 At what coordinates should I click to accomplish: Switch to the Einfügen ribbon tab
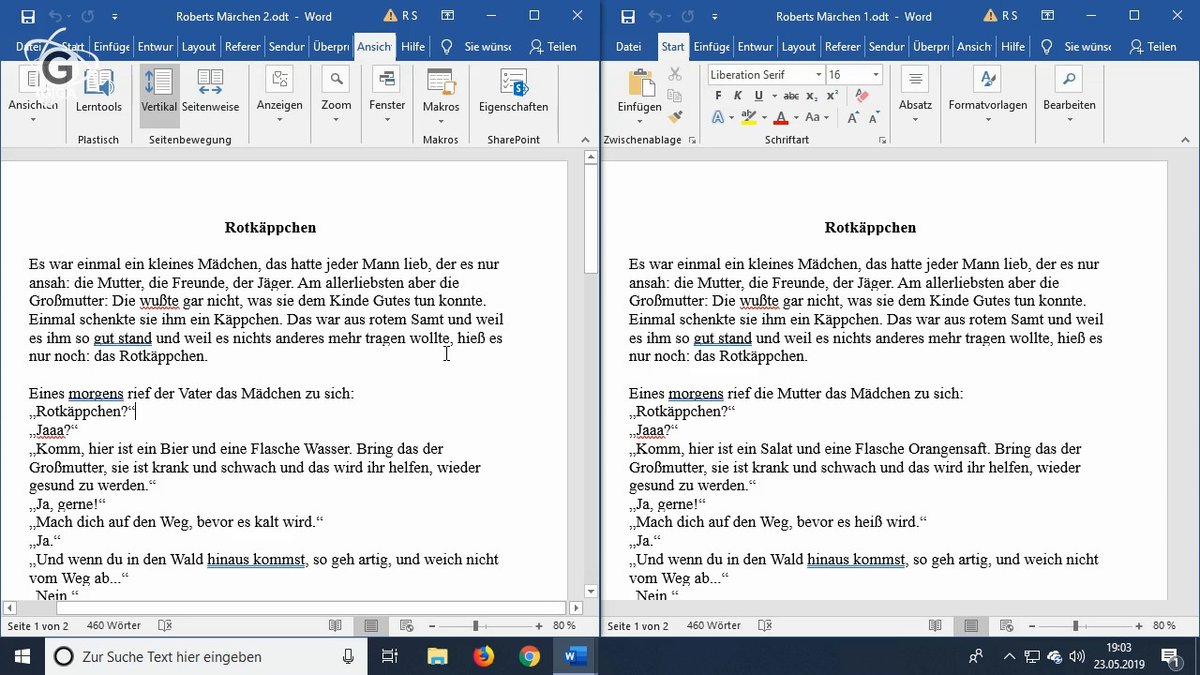tap(711, 46)
